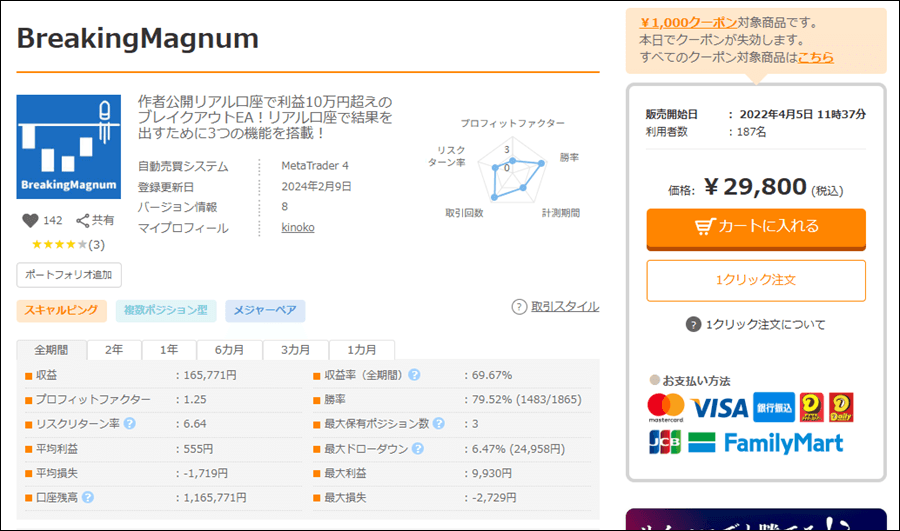Open the 6カ月 period tab
900x531 pixels.
(228, 350)
